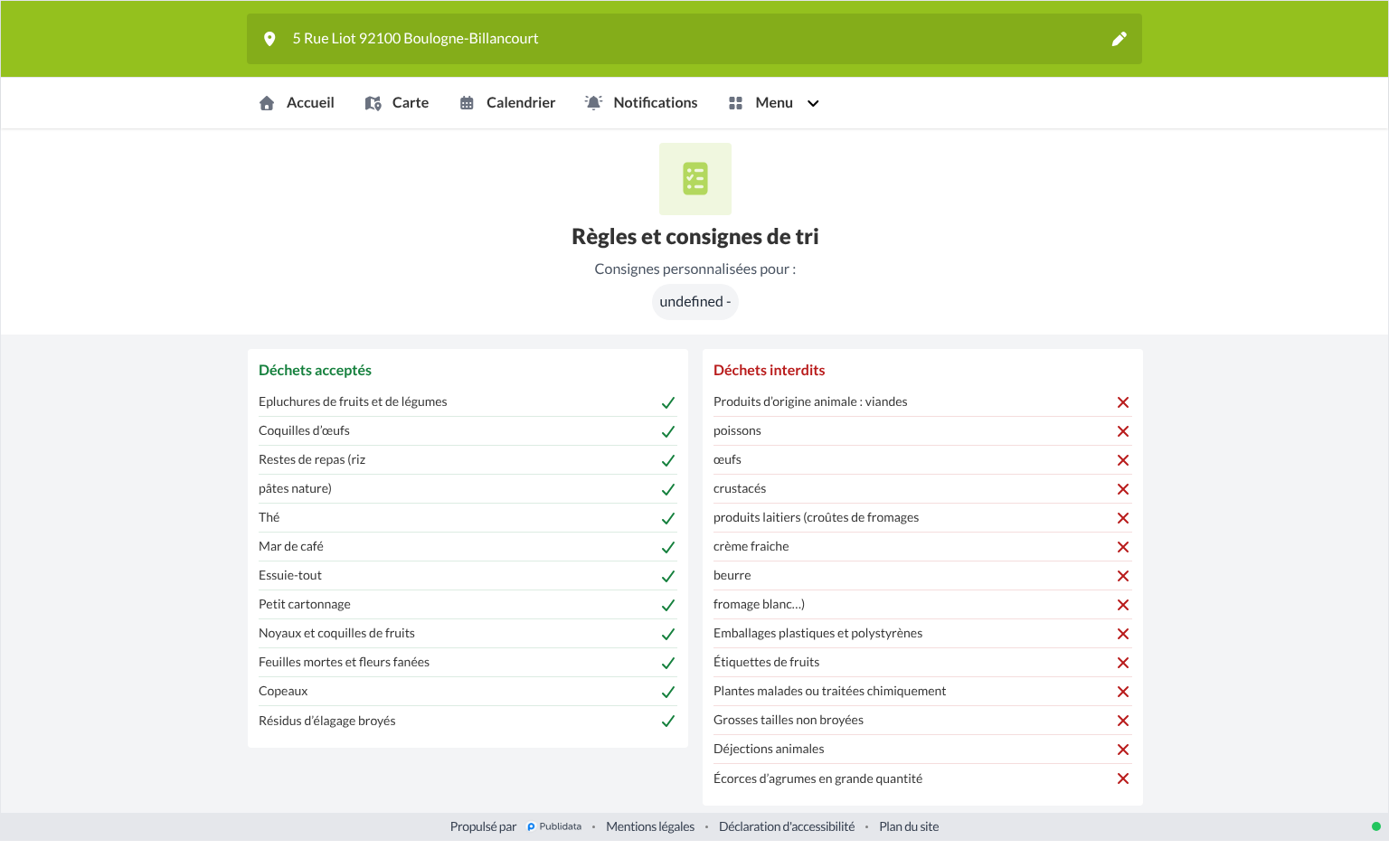Click red cross next to œufs
Screen dimensions: 1389x868
[1123, 460]
